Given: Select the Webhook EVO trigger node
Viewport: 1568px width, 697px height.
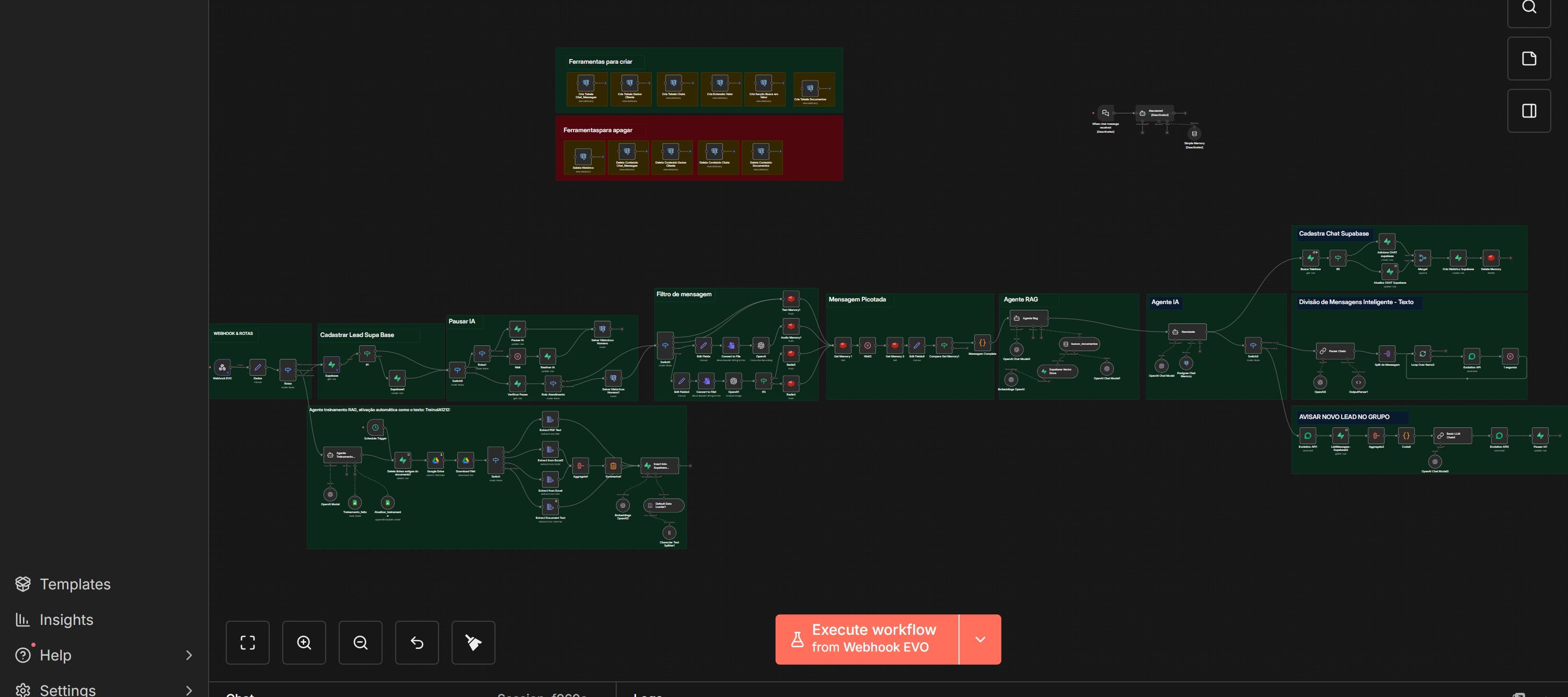Looking at the screenshot, I should [222, 367].
